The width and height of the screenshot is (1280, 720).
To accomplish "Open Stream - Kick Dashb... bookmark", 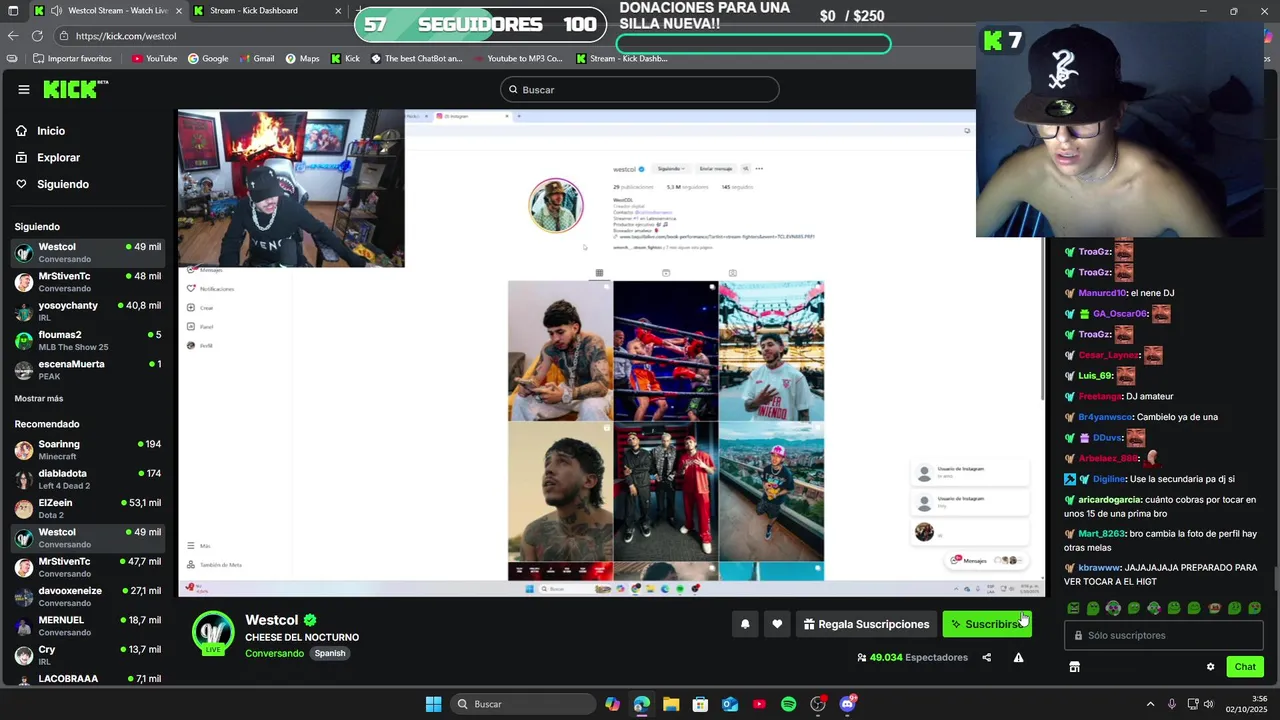I will pos(621,59).
